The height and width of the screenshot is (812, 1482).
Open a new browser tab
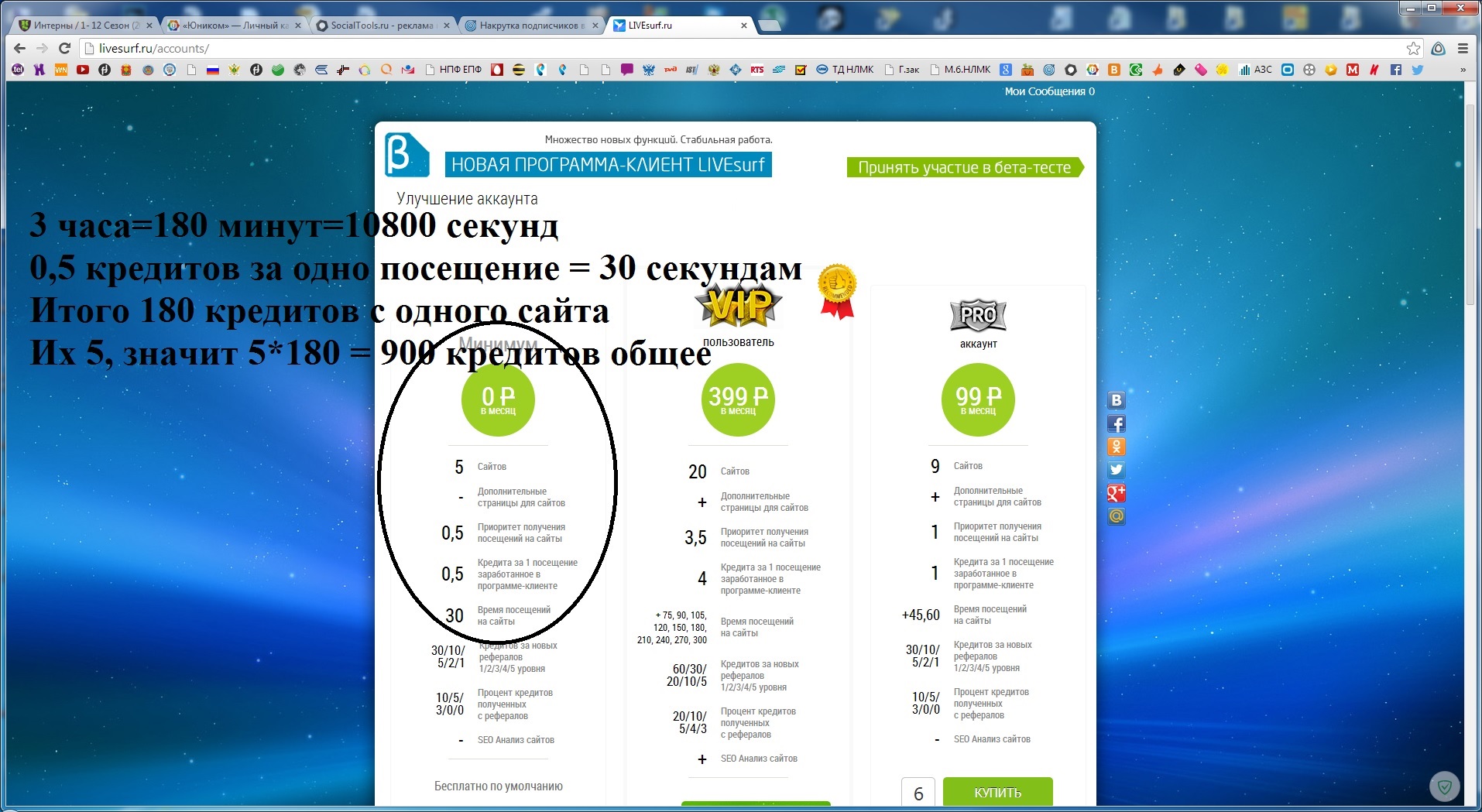(x=770, y=26)
